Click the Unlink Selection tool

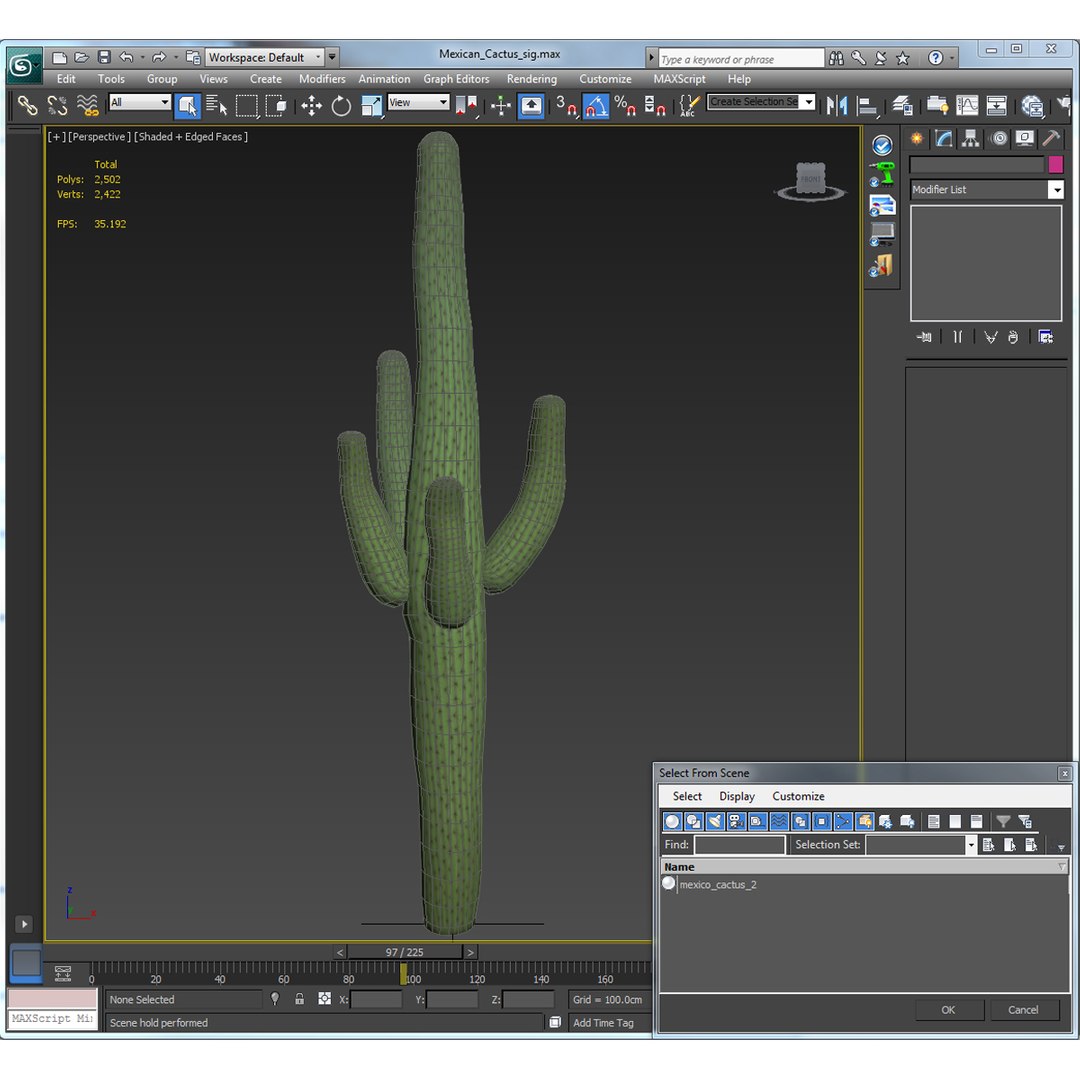click(x=57, y=105)
